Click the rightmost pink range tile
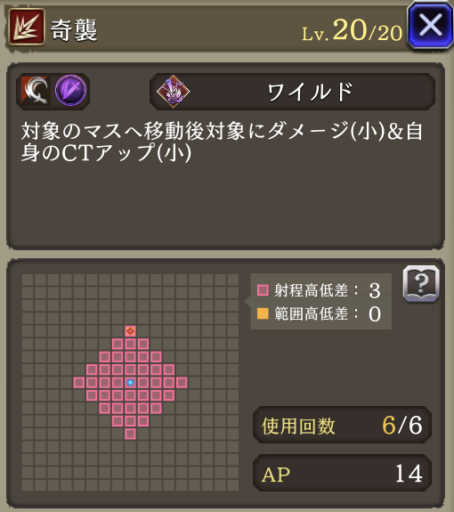The height and width of the screenshot is (512, 454). pyautogui.click(x=182, y=383)
